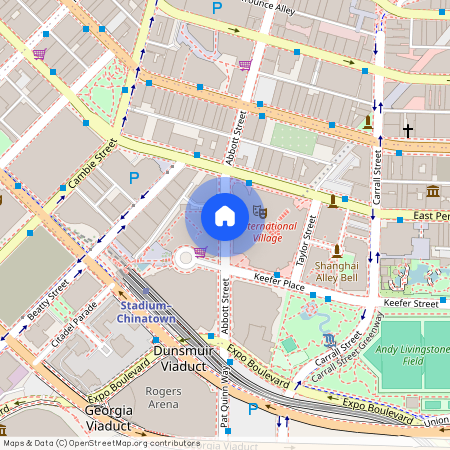Open the OpenStreetMap.org contributors attribution

(135, 443)
